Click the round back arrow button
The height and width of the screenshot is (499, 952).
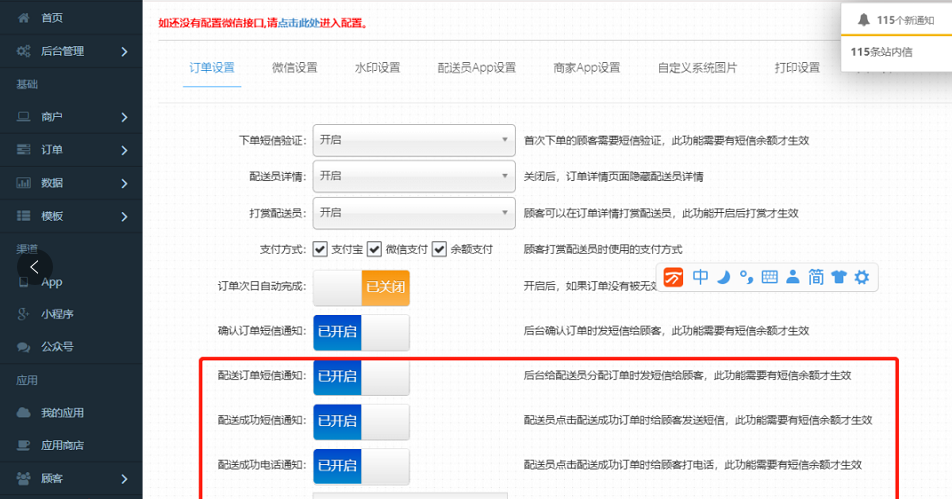[35, 266]
